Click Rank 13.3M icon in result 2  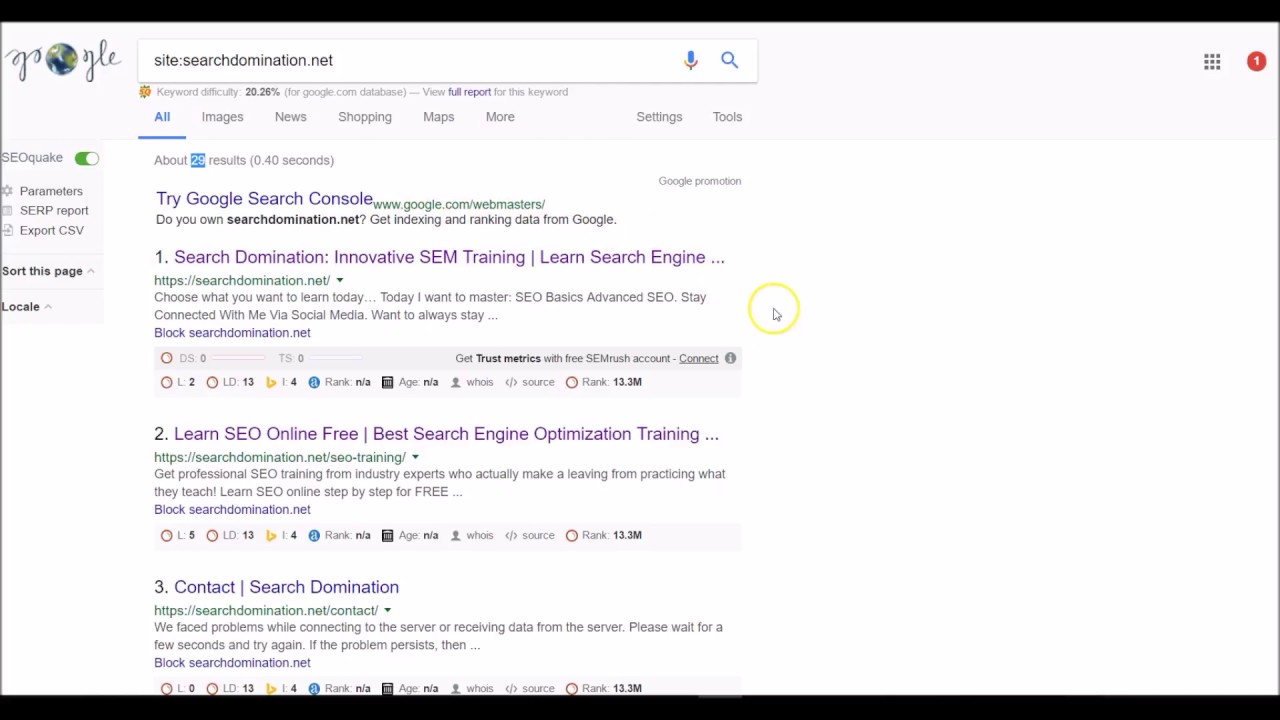pyautogui.click(x=572, y=535)
